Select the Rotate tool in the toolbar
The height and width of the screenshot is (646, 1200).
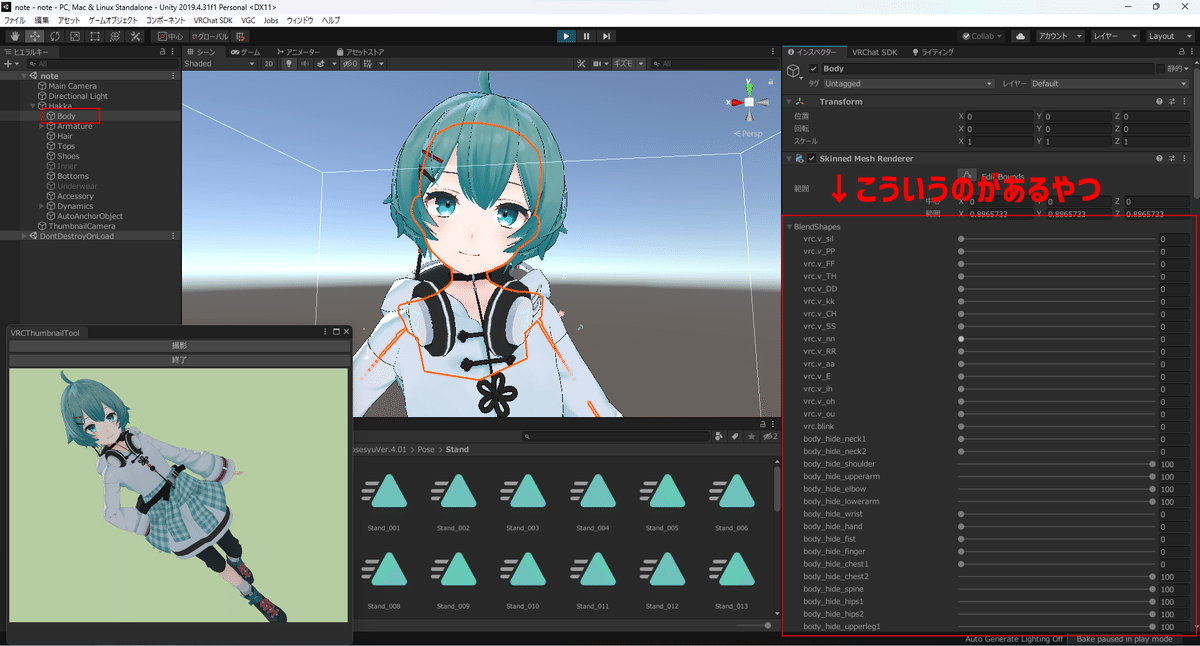point(54,36)
